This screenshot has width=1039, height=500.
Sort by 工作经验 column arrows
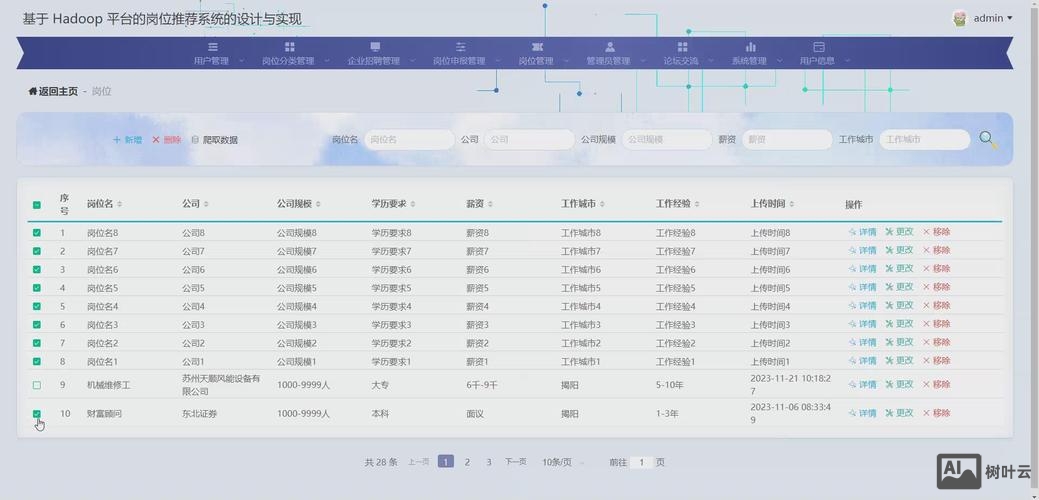[x=697, y=204]
